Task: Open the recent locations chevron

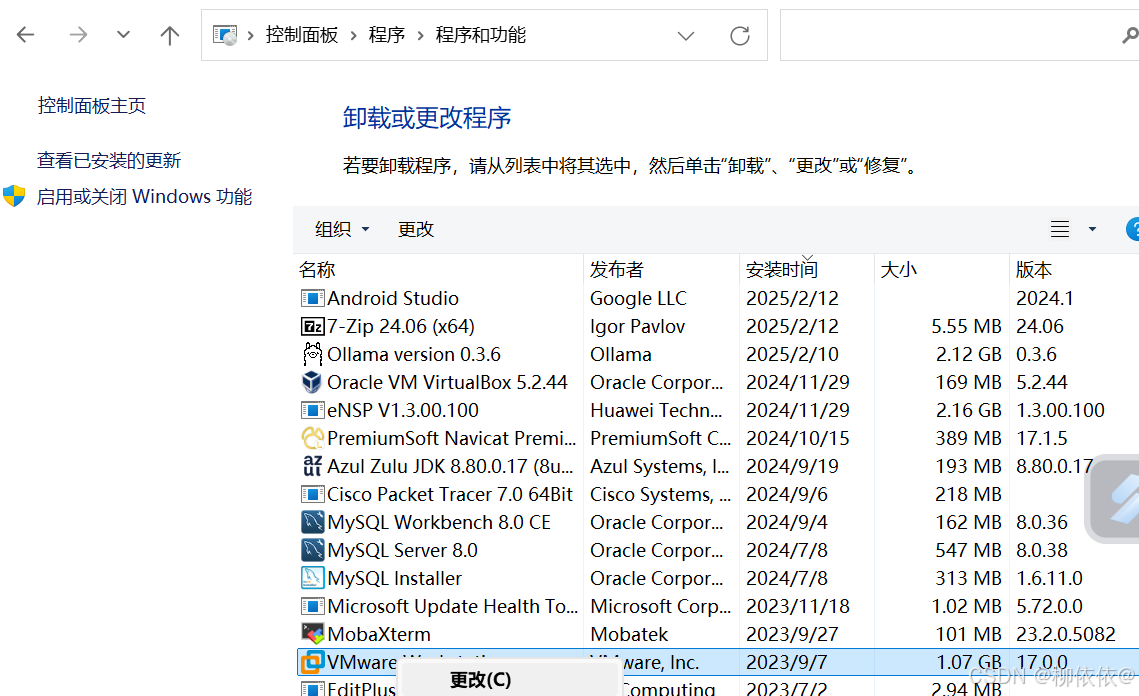Action: click(123, 34)
